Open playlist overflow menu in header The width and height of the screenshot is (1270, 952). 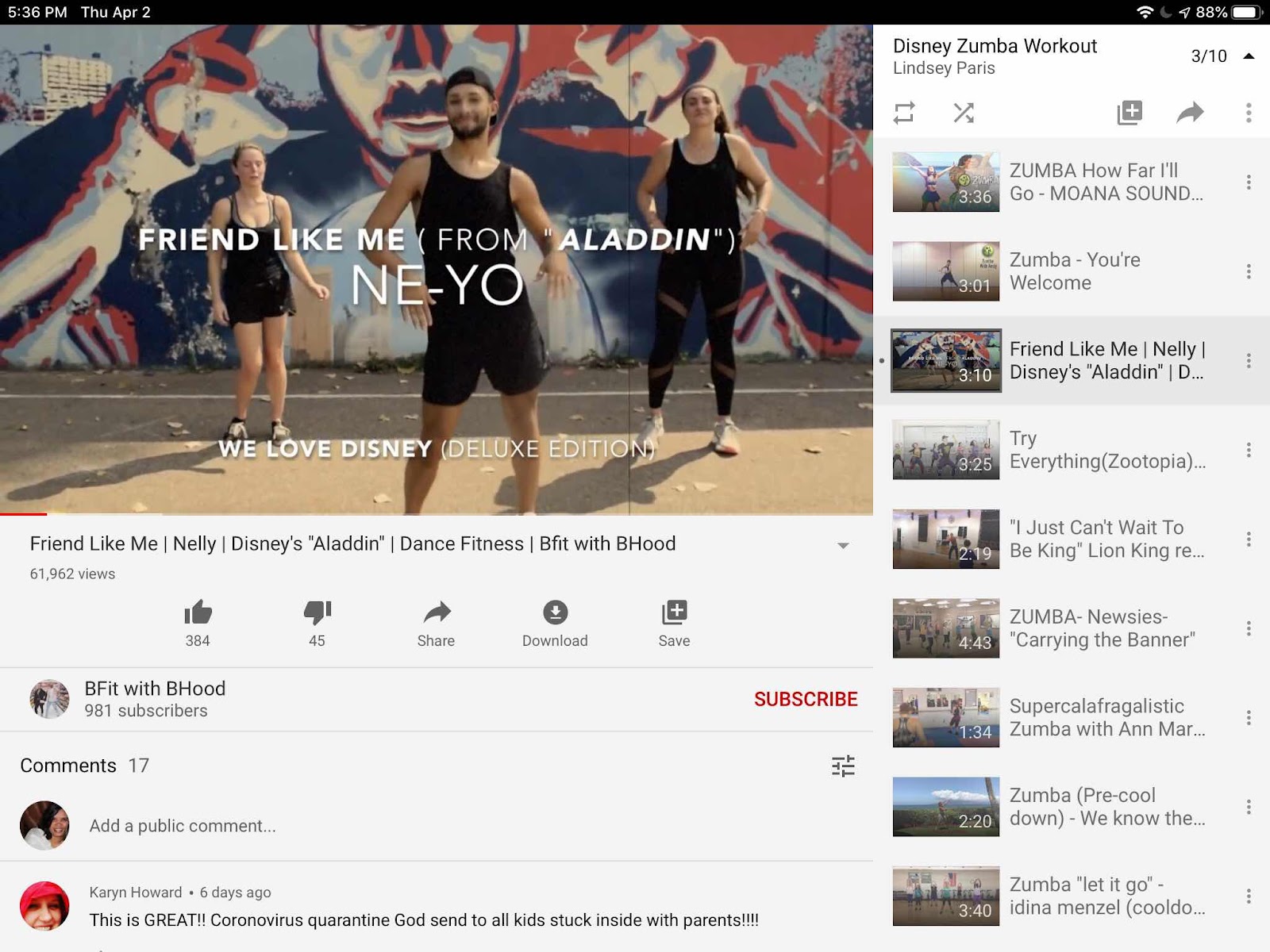pos(1249,113)
